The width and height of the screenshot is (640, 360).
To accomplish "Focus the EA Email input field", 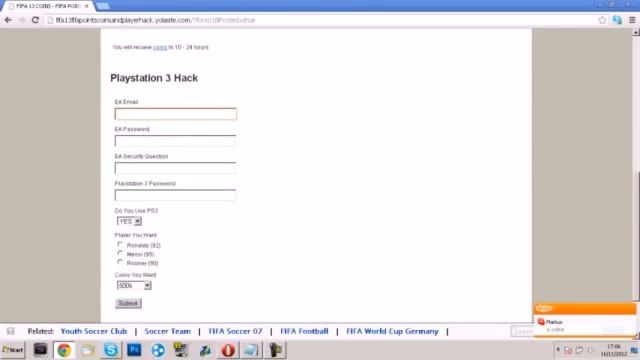I will pos(176,114).
